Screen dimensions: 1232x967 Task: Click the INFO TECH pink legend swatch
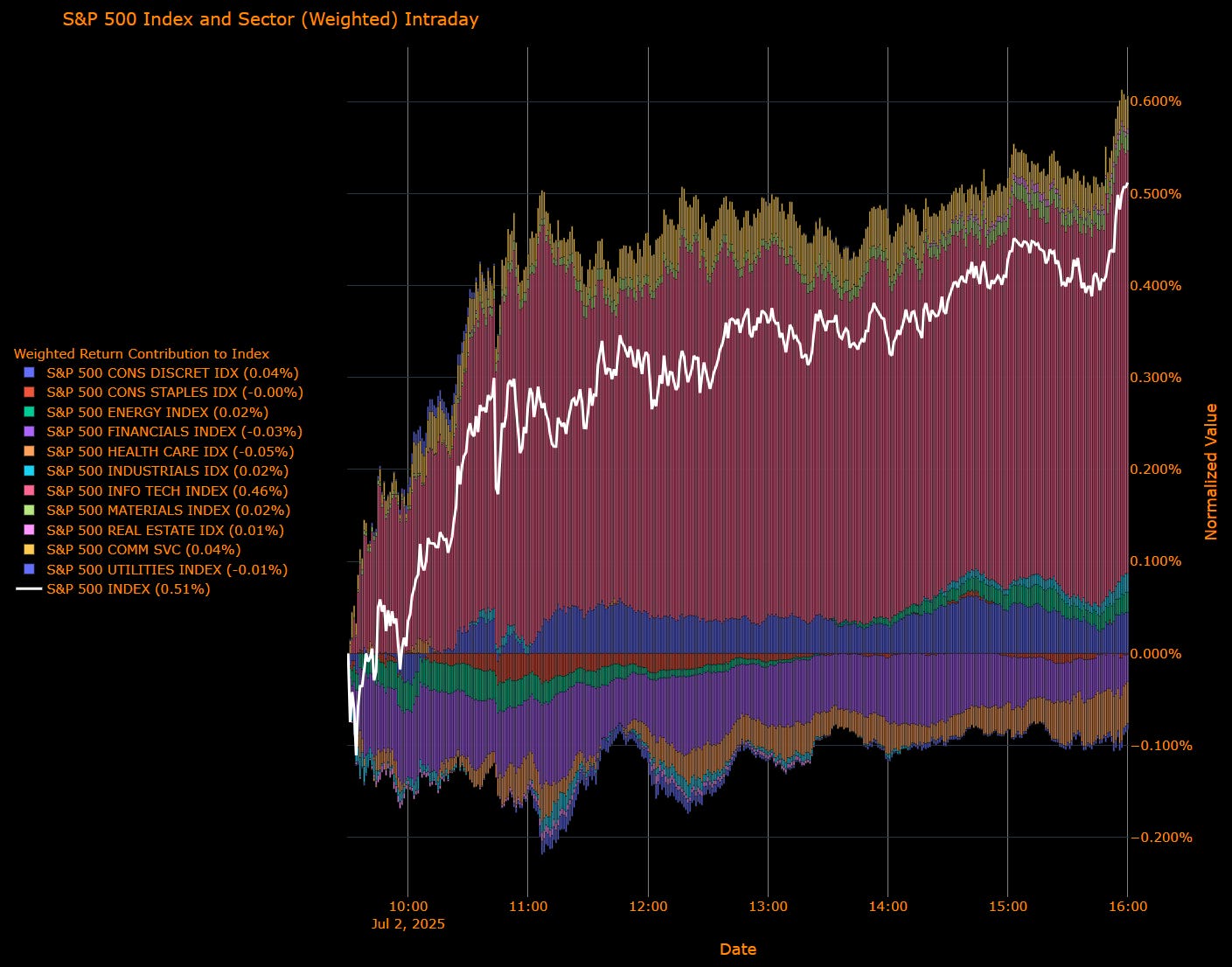(x=29, y=490)
